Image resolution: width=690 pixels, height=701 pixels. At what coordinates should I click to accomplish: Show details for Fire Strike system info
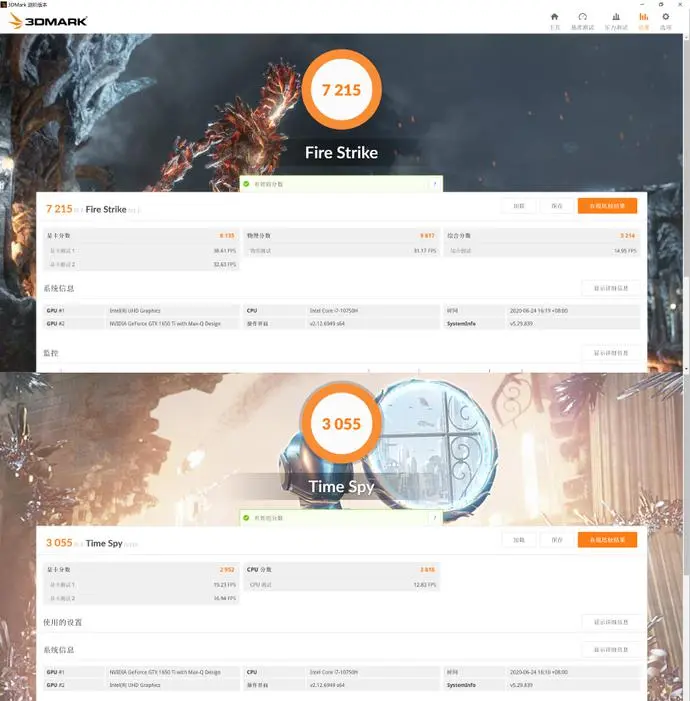tap(611, 288)
